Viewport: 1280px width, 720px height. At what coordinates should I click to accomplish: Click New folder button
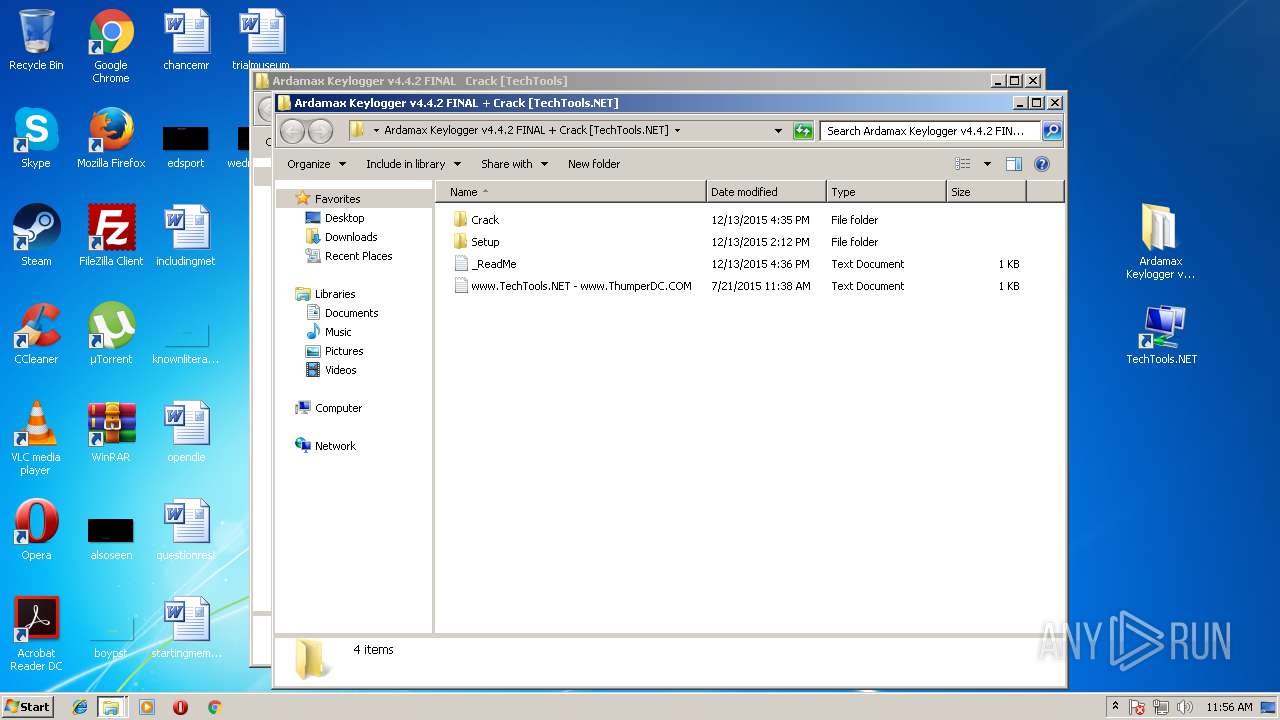[x=594, y=164]
